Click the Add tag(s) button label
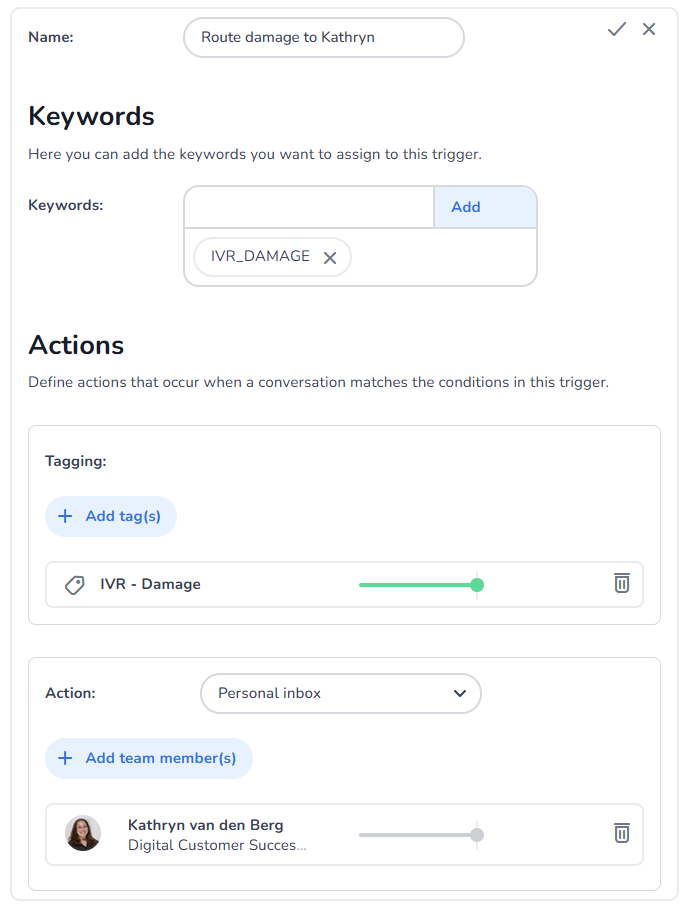The height and width of the screenshot is (907, 689). 123,517
